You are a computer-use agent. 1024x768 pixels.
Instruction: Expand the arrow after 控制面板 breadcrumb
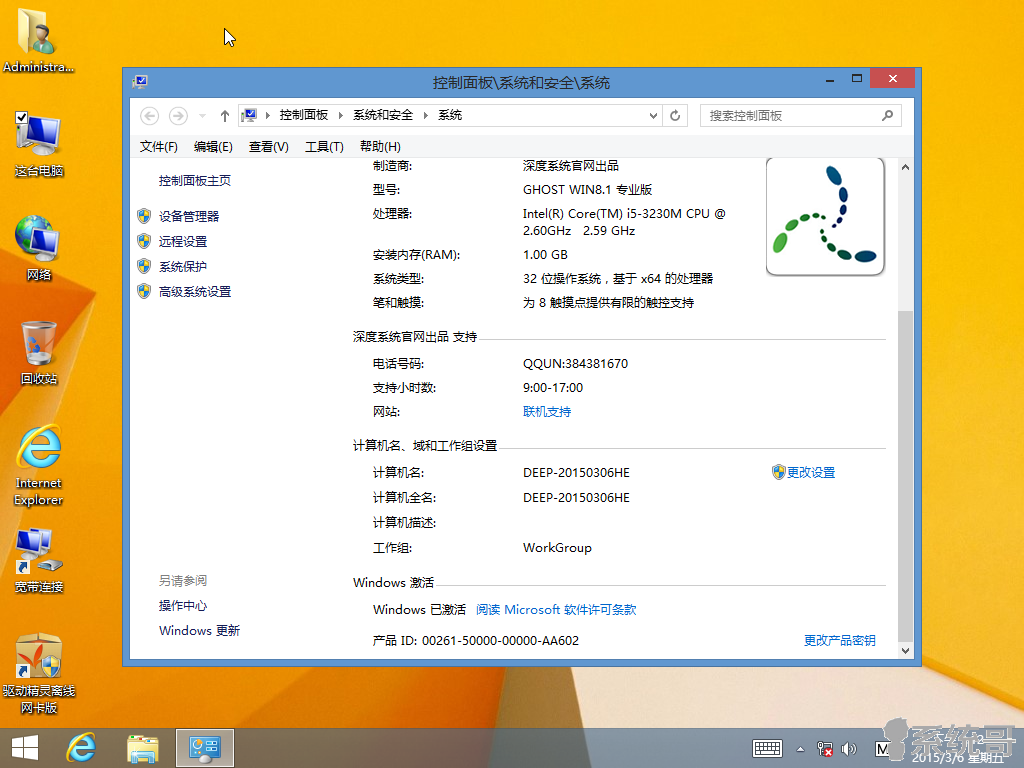pyautogui.click(x=340, y=116)
